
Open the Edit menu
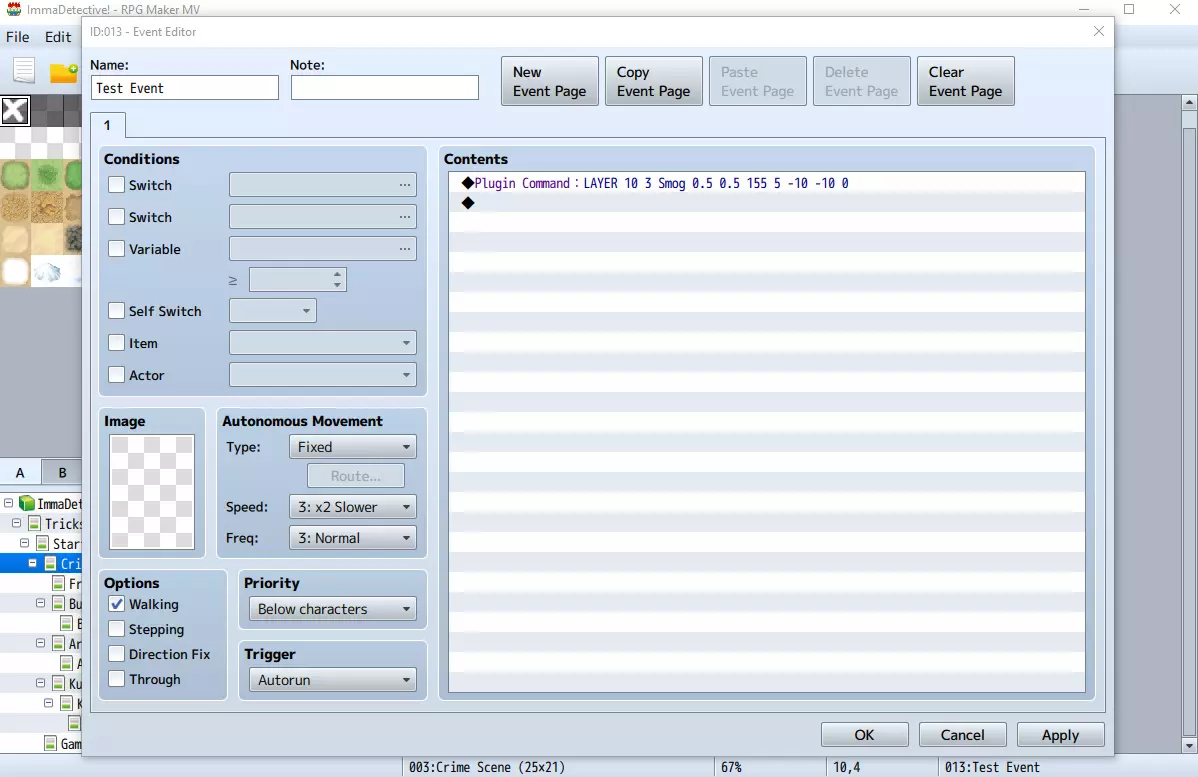tap(58, 37)
